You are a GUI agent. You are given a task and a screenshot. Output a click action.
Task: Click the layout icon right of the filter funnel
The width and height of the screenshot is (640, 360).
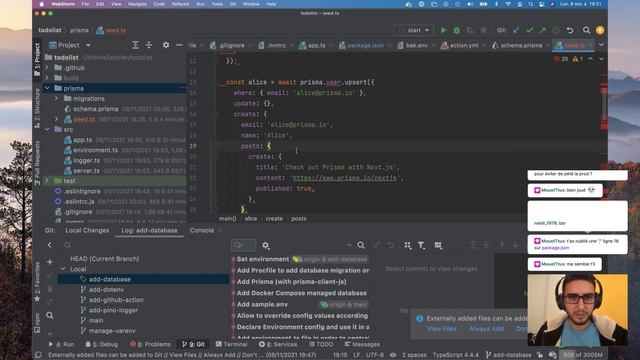coord(438,245)
